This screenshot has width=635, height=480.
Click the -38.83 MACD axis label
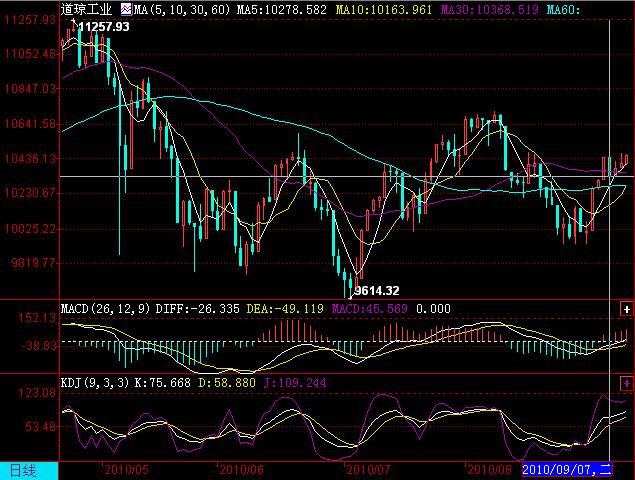click(38, 346)
